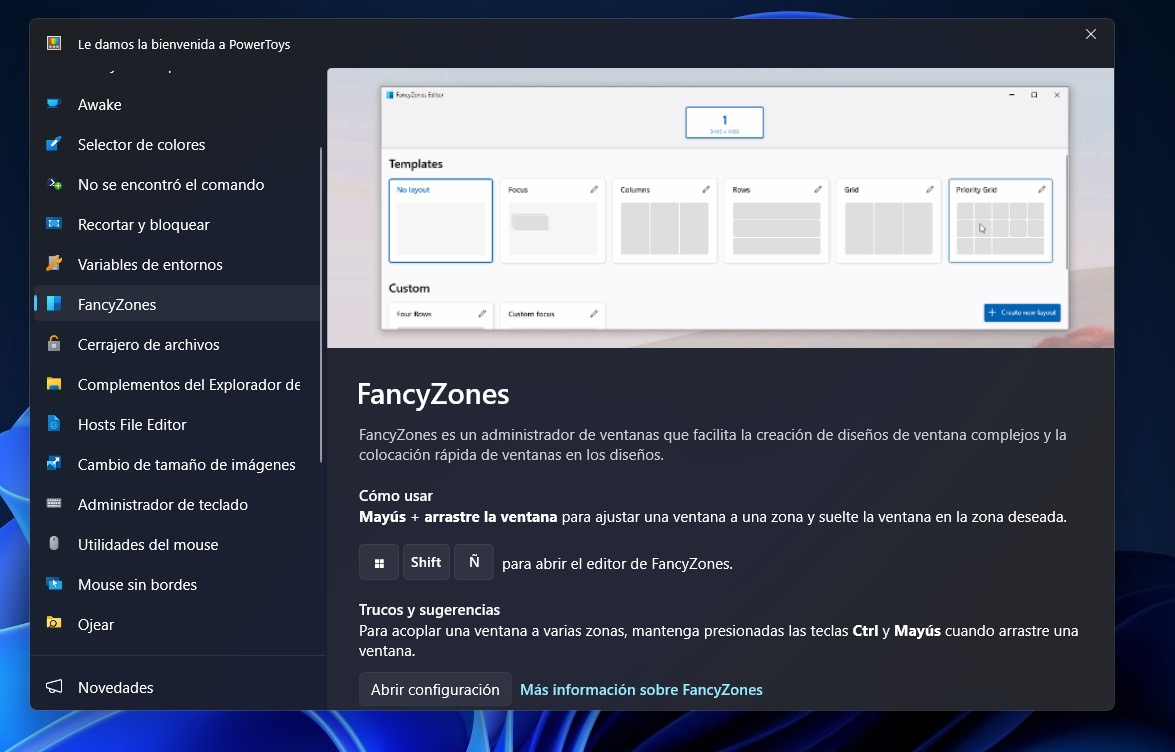1175x752 pixels.
Task: Click the Ojear preview icon
Action: click(54, 624)
